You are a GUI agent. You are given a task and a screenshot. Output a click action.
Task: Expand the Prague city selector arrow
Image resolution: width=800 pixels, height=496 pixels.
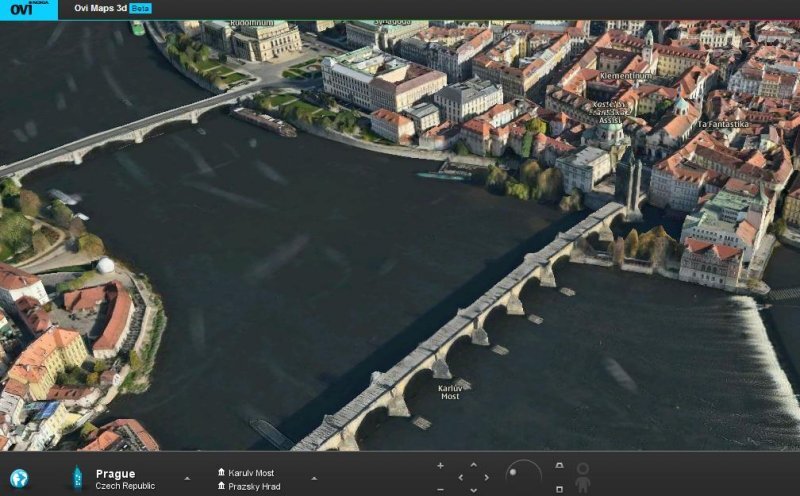pos(186,479)
